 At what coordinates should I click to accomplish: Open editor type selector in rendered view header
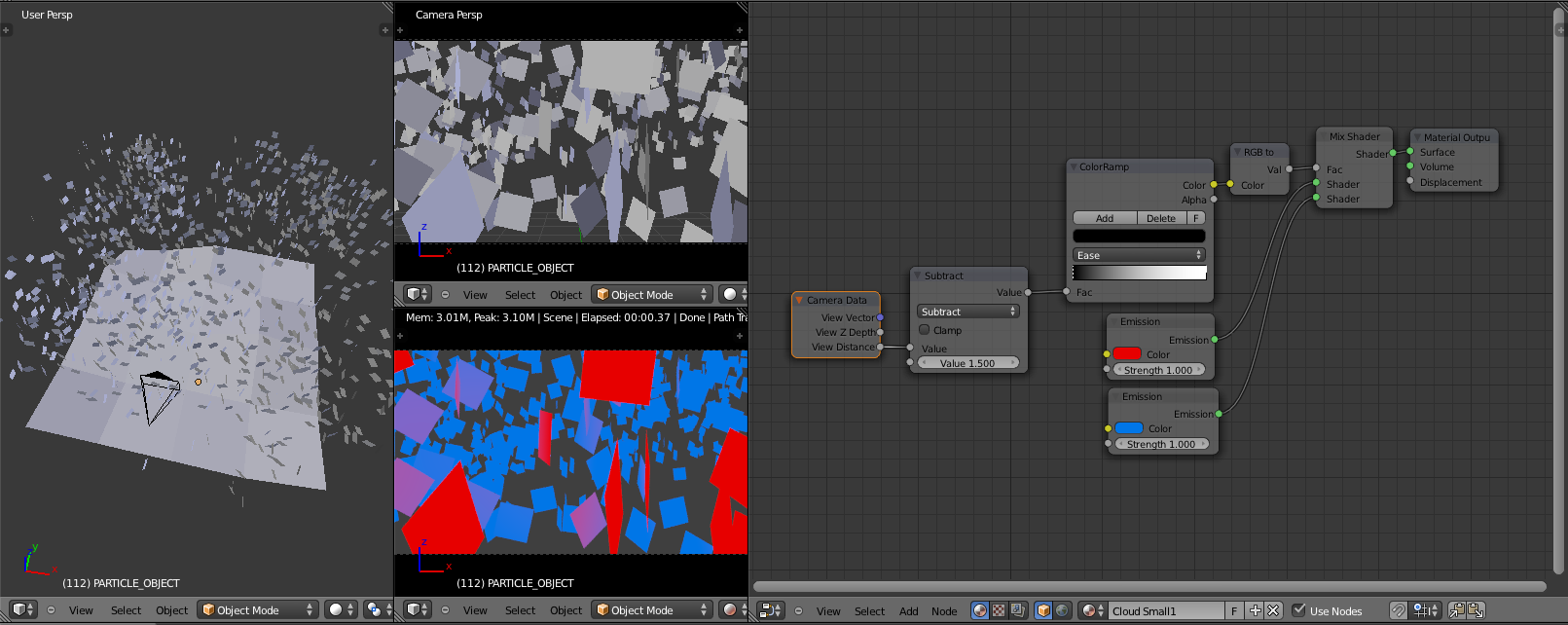coord(418,609)
